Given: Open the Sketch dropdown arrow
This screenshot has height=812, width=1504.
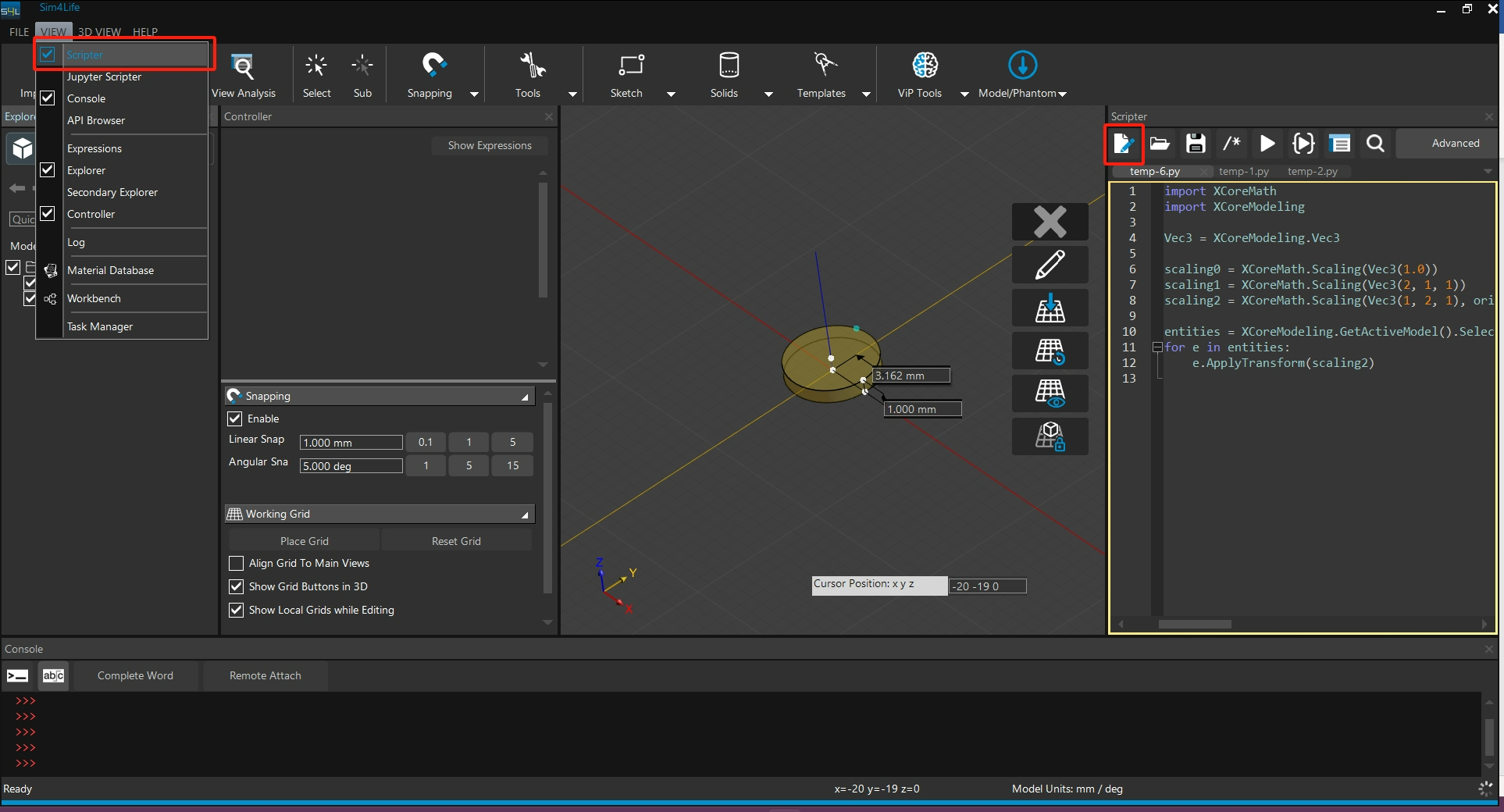Looking at the screenshot, I should pyautogui.click(x=671, y=94).
